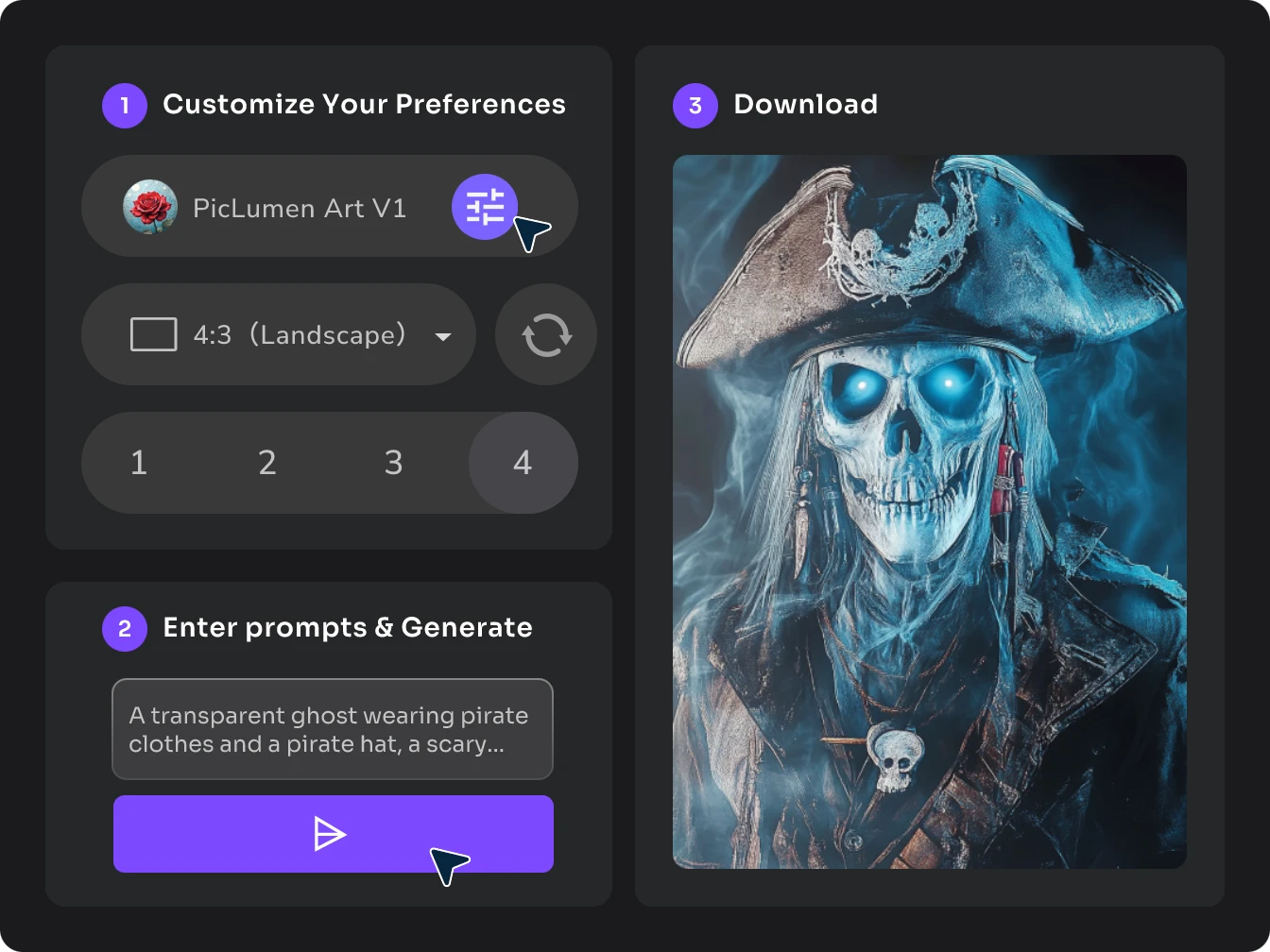
Task: Select 3 as the image count
Action: coord(394,463)
